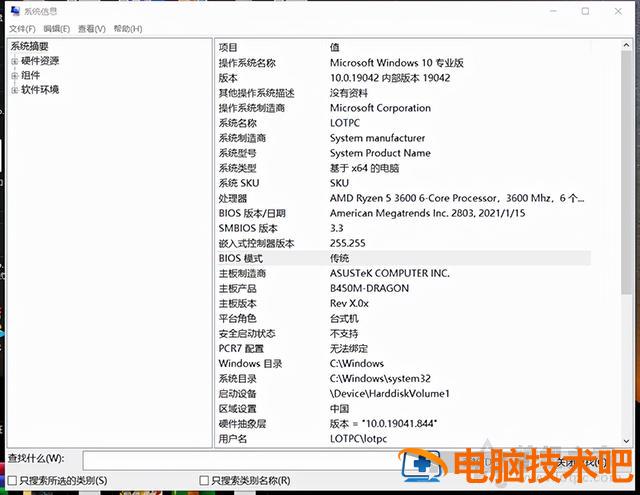Image resolution: width=640 pixels, height=495 pixels.
Task: Click the LOTPC\lotpc username value
Action: 358,439
